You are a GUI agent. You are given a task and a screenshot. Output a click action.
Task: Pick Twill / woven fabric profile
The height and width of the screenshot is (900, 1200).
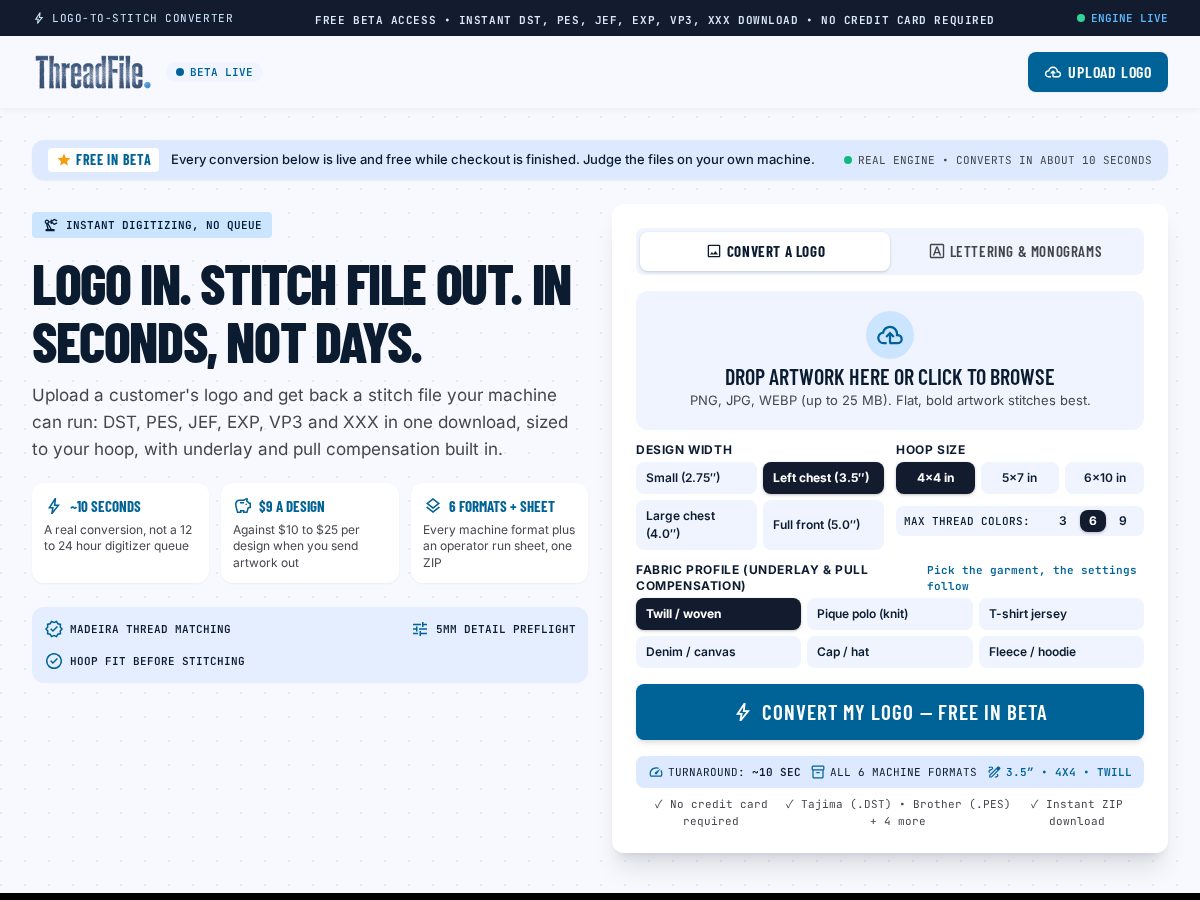(x=718, y=614)
